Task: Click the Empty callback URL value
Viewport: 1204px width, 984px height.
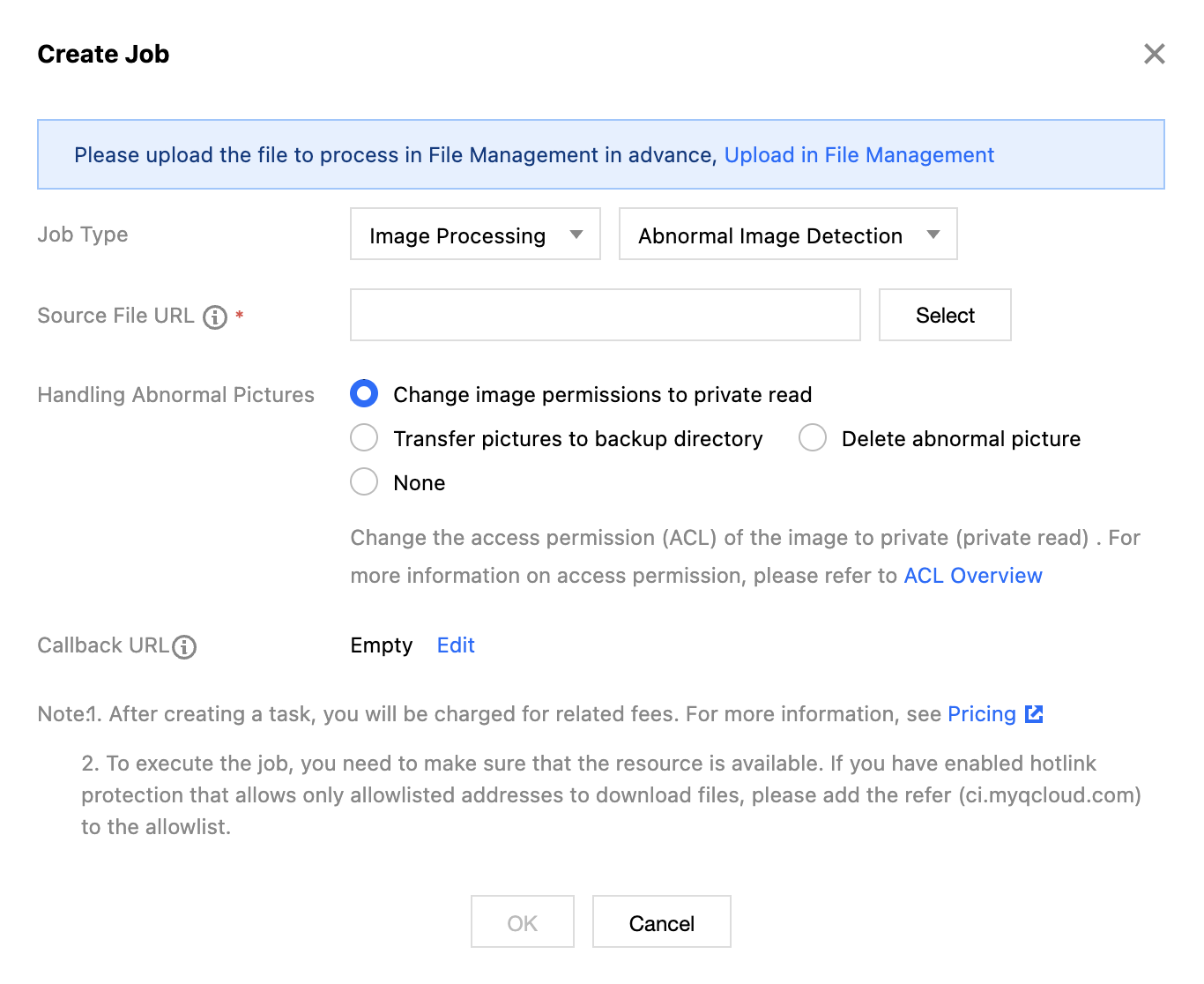Action: [x=381, y=645]
